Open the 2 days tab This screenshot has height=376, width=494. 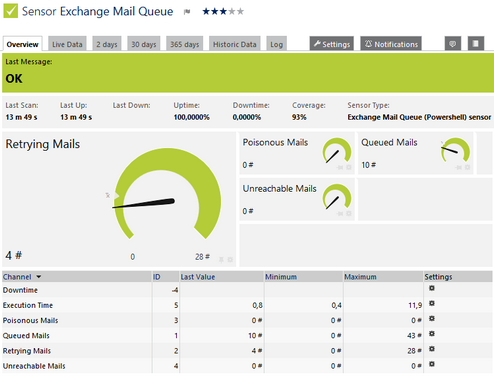(107, 44)
